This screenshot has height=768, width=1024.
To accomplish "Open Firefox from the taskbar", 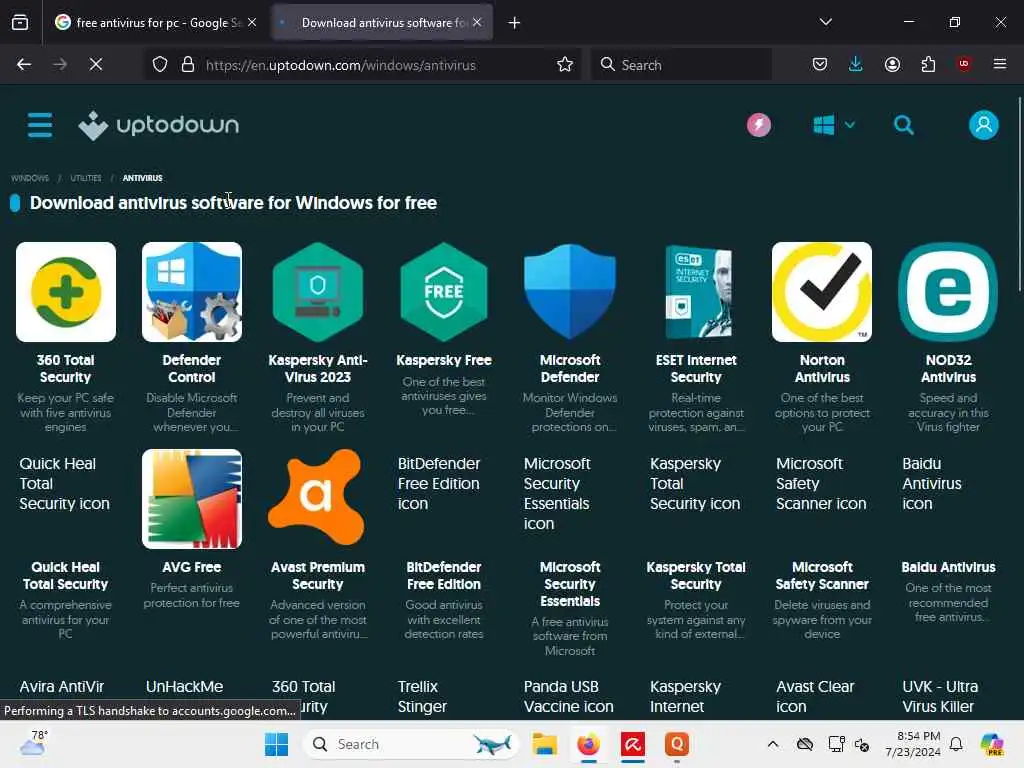I will coord(588,744).
